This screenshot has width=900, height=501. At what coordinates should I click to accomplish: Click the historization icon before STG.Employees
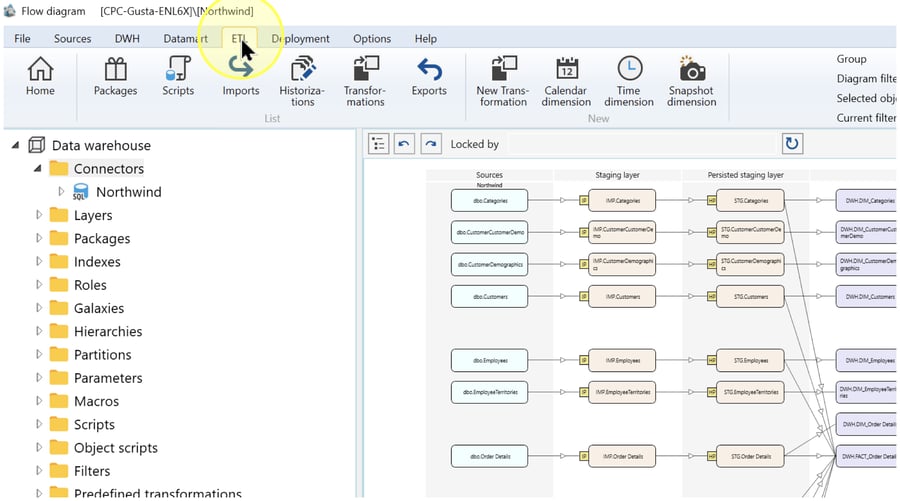click(712, 360)
